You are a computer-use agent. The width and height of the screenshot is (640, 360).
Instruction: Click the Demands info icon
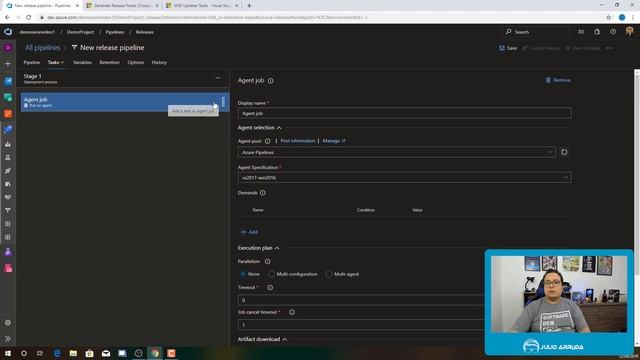(x=262, y=193)
